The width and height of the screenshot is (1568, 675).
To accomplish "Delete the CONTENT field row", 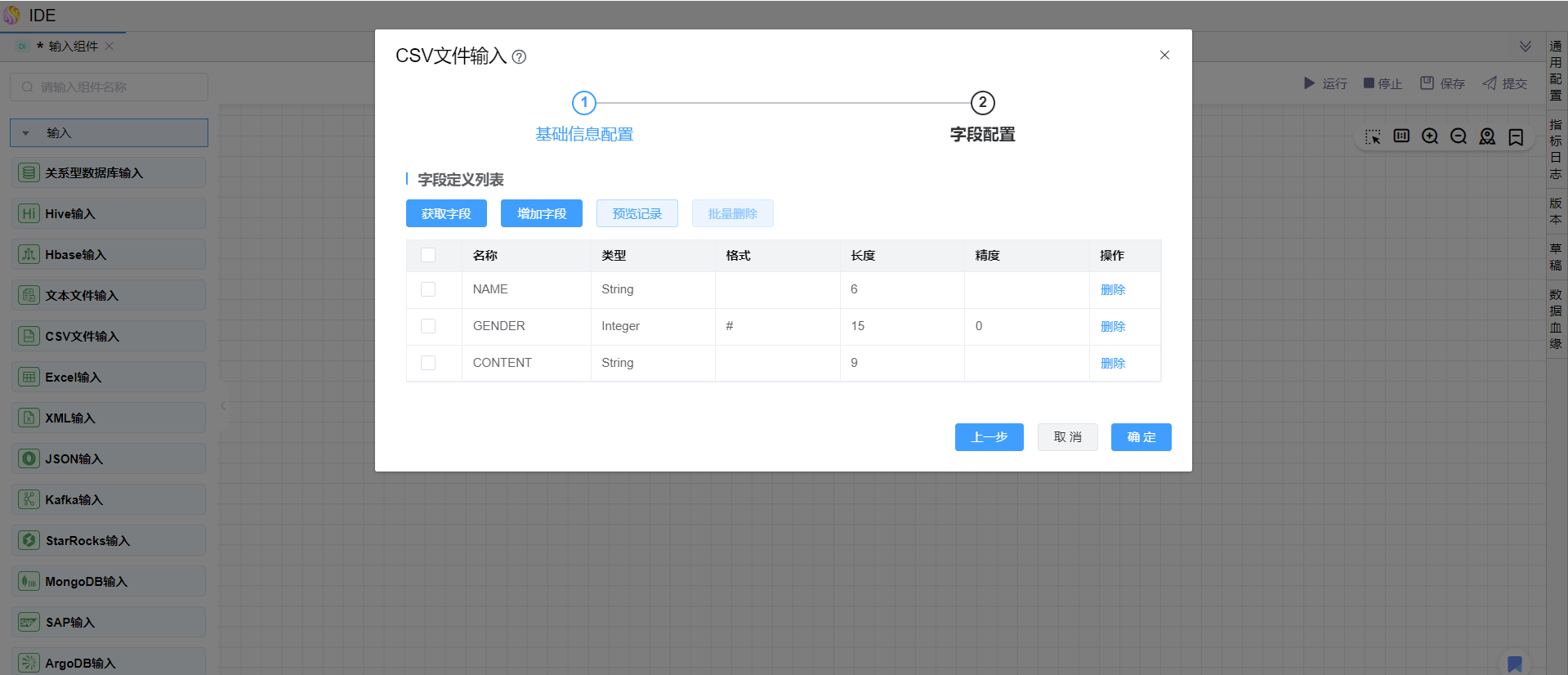I will [x=1112, y=363].
